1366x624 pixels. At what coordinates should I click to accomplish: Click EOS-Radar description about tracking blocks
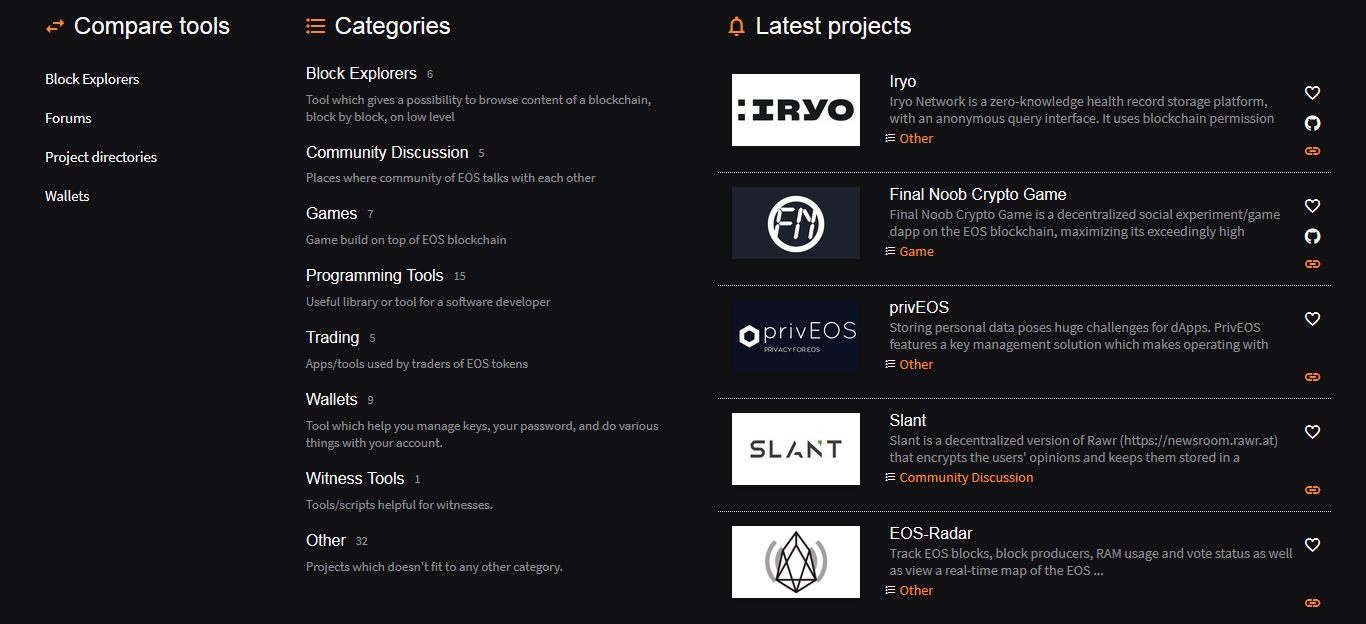[1091, 562]
